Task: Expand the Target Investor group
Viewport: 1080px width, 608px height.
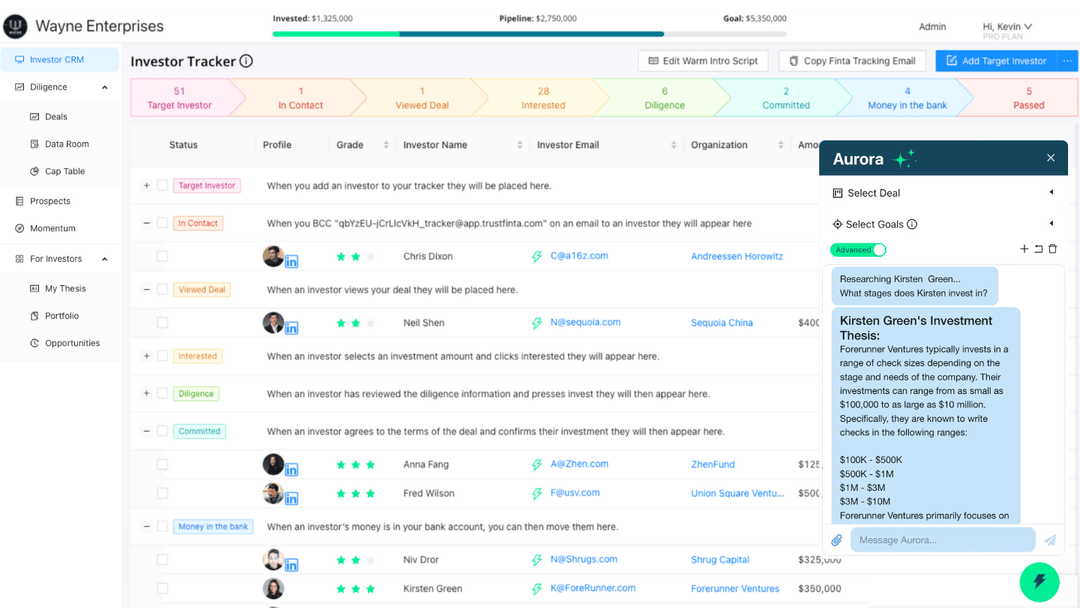Action: [146, 185]
